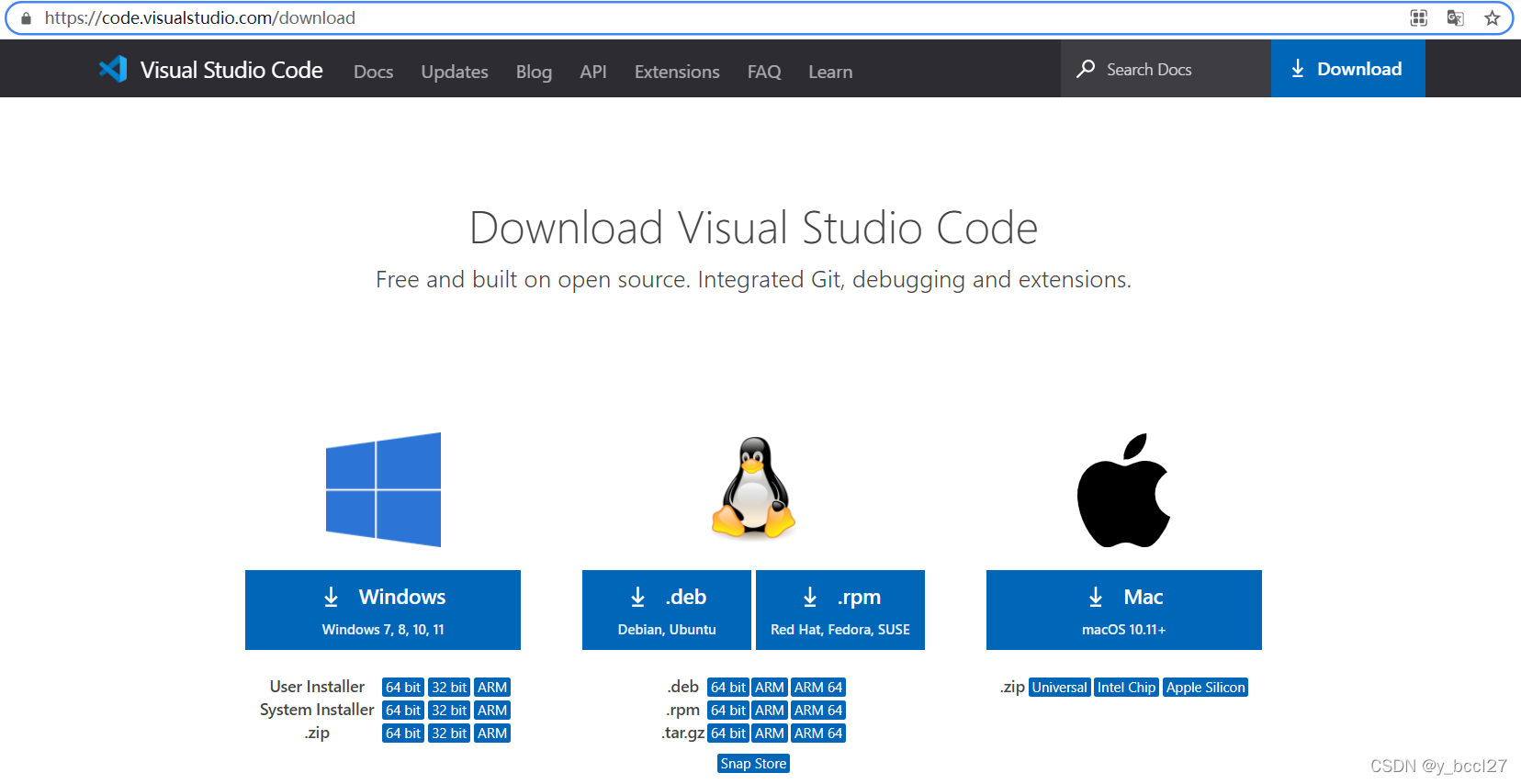Click the 'Download Visual Studio Code' heading
The height and width of the screenshot is (784, 1521).
pos(753,228)
